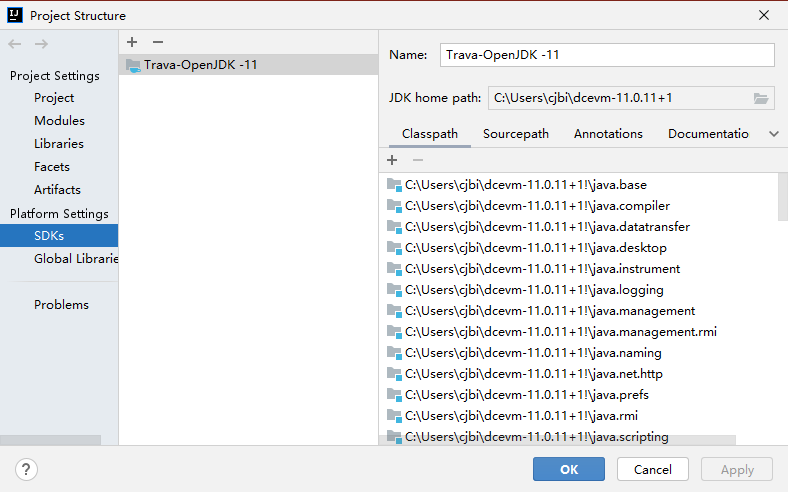The width and height of the screenshot is (788, 492).
Task: Open Libraries settings section
Action: (59, 144)
